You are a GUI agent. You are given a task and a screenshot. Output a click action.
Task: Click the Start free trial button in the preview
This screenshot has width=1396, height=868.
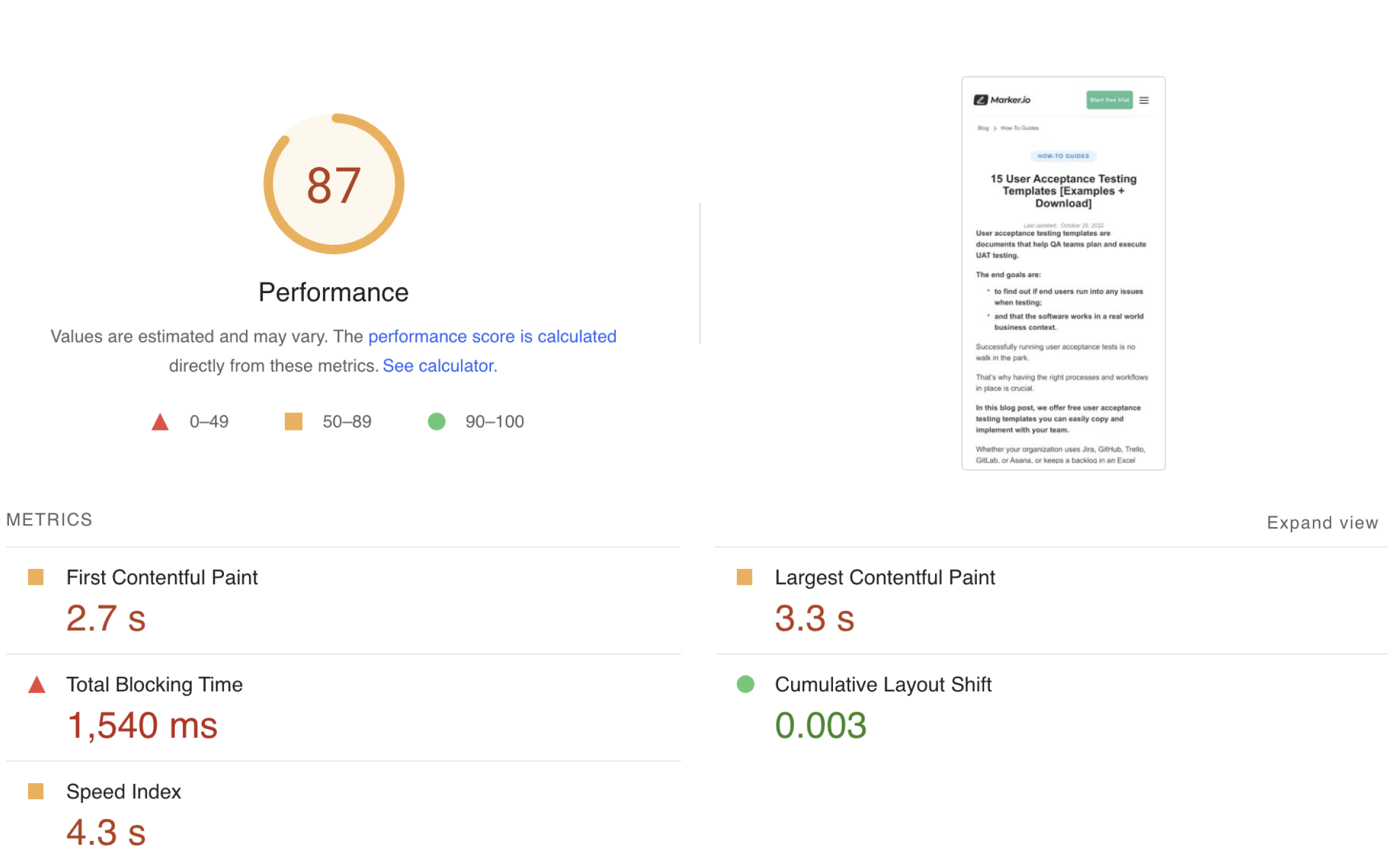click(1109, 100)
